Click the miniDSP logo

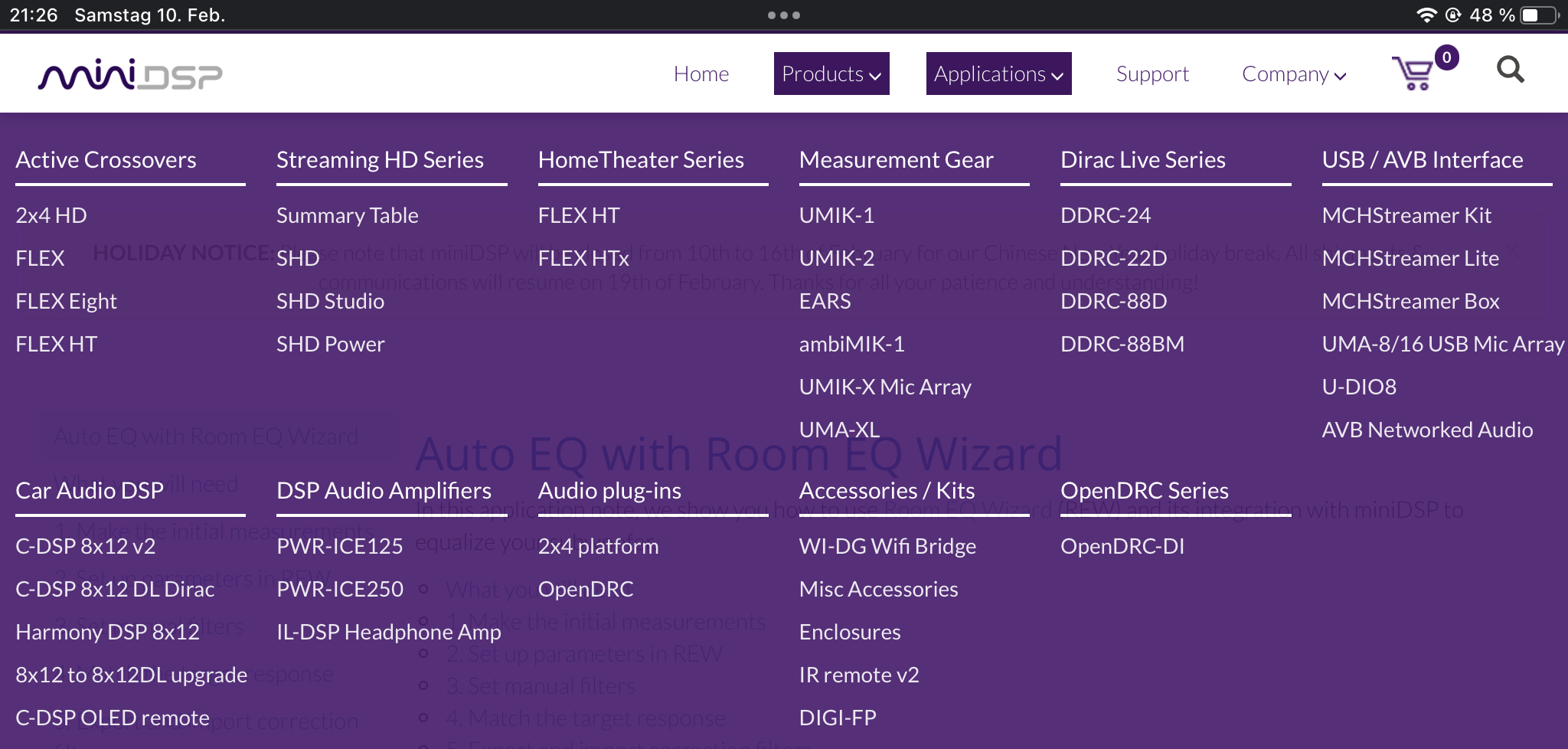coord(130,74)
